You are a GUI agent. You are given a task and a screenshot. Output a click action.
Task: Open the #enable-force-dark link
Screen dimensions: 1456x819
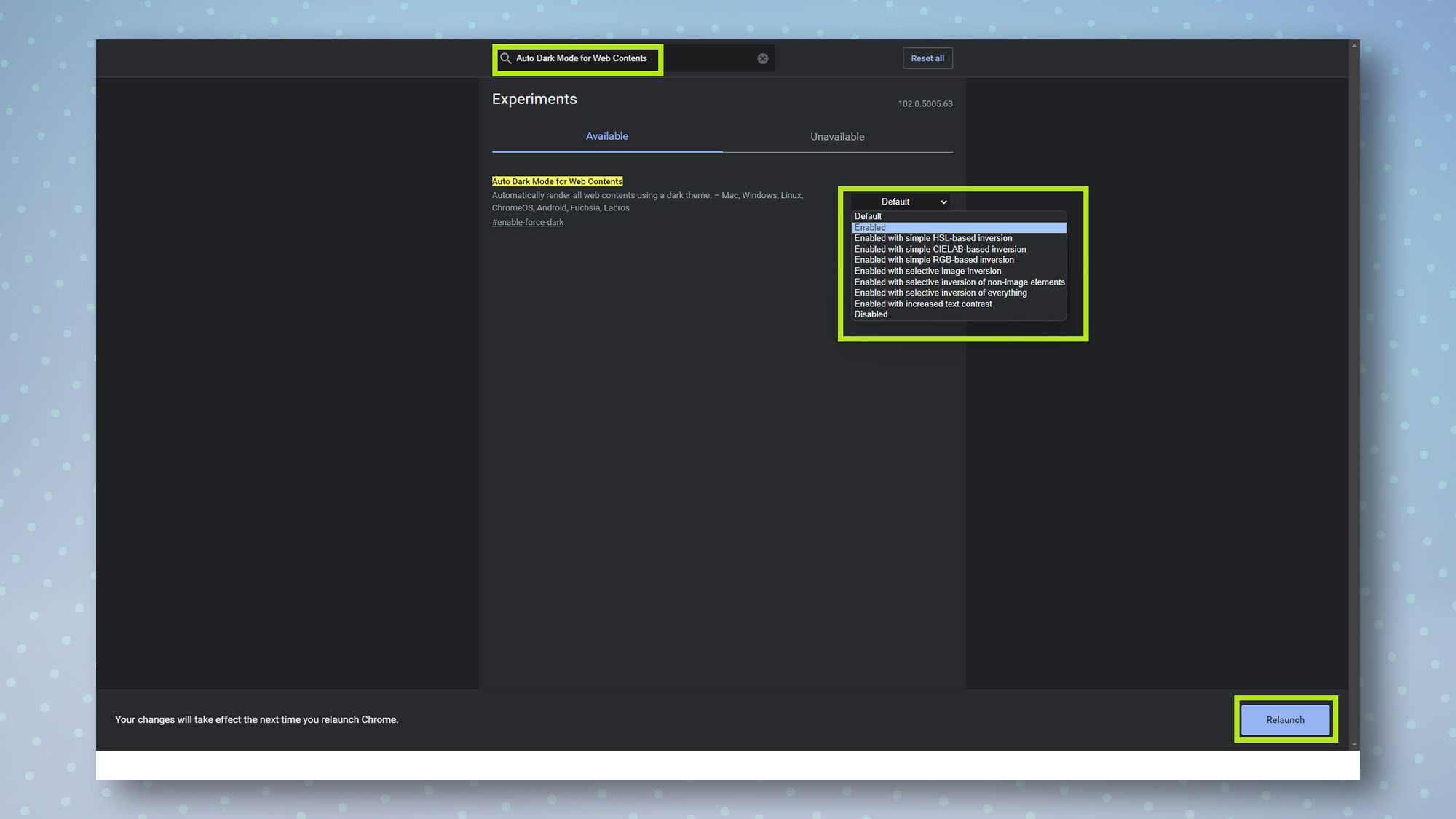click(x=527, y=223)
